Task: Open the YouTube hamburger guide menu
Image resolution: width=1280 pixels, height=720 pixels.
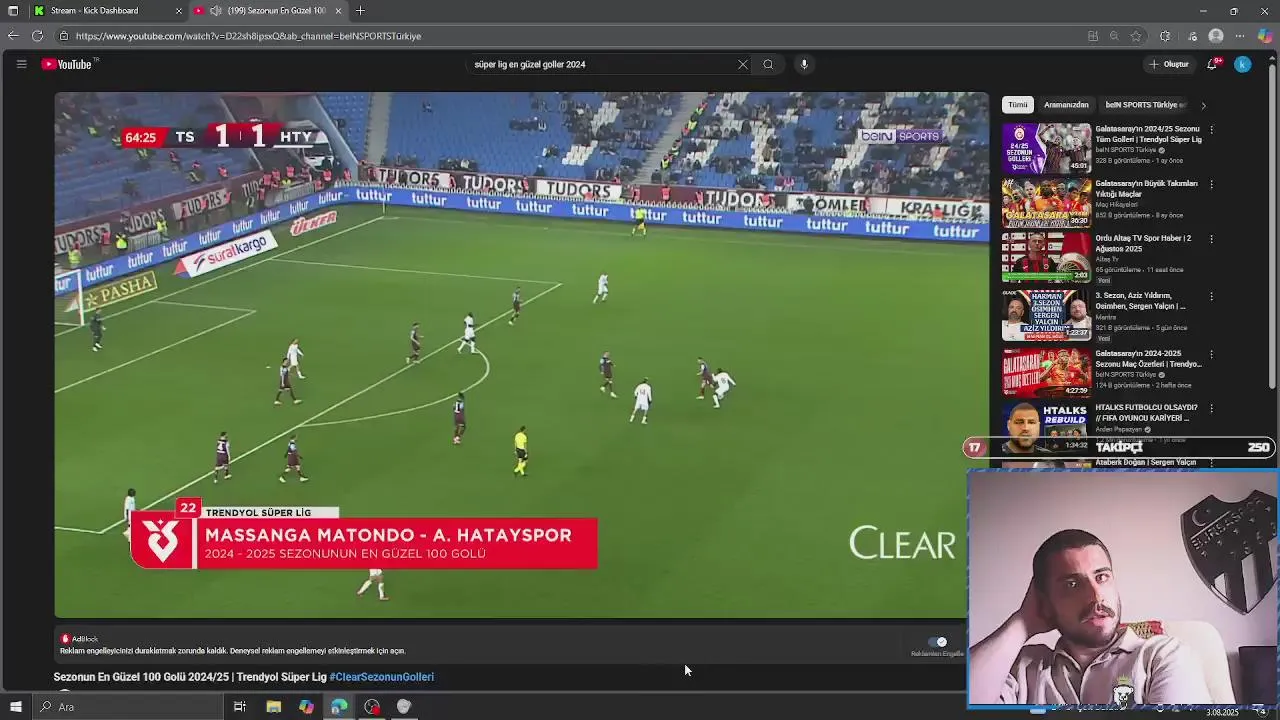Action: click(21, 64)
